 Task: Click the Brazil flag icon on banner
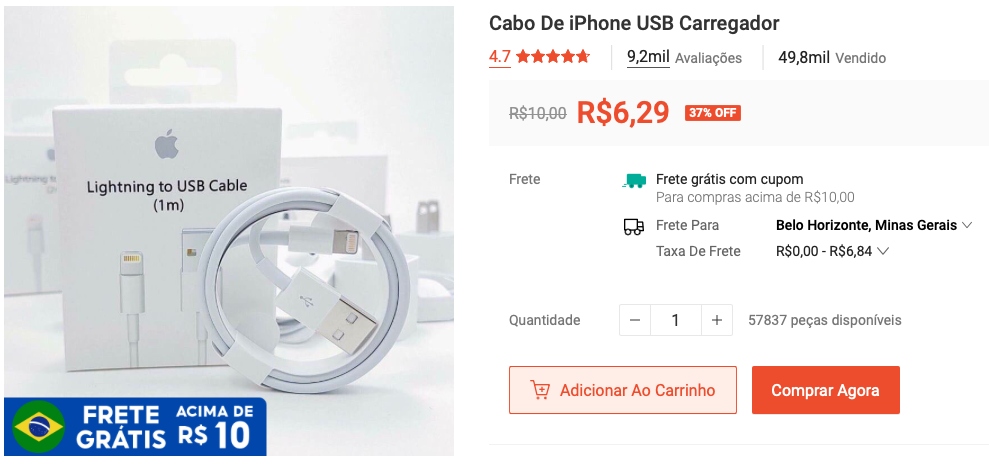[39, 427]
